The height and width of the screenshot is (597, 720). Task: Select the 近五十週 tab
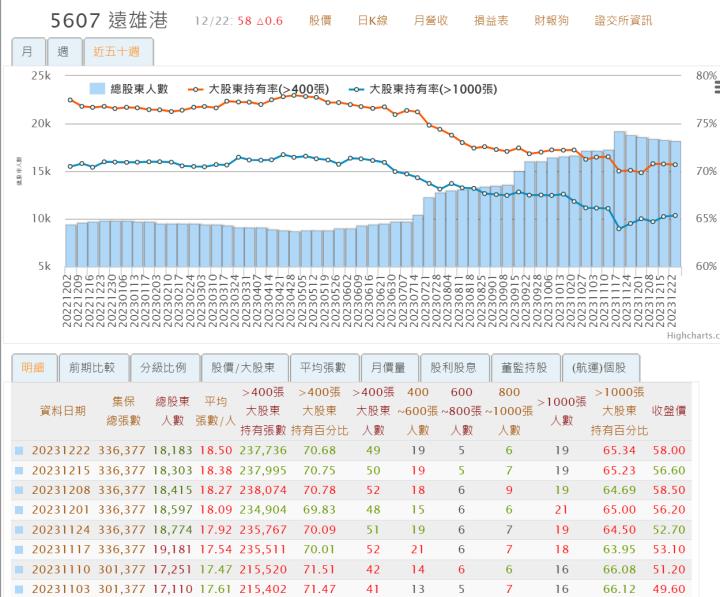118,52
